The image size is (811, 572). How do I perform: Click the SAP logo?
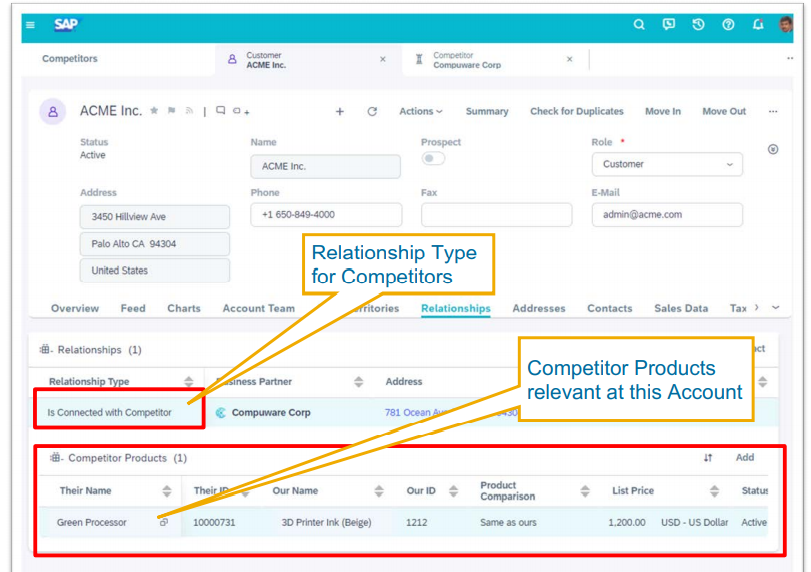(x=66, y=24)
